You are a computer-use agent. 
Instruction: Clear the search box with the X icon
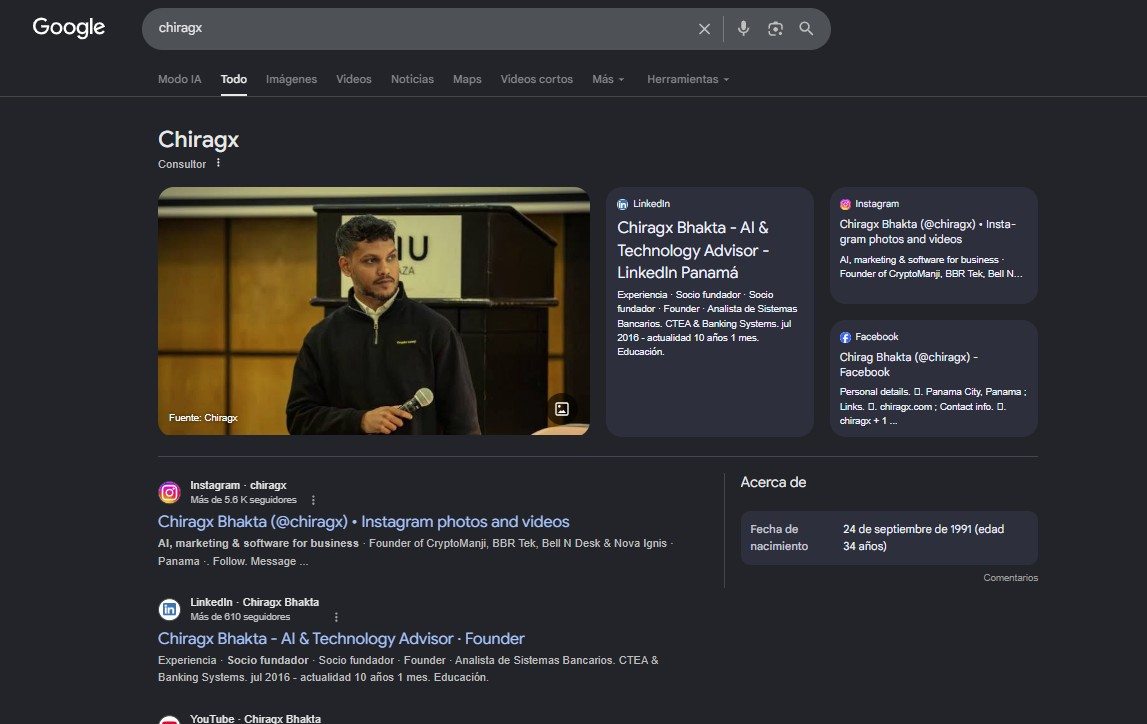pos(704,29)
